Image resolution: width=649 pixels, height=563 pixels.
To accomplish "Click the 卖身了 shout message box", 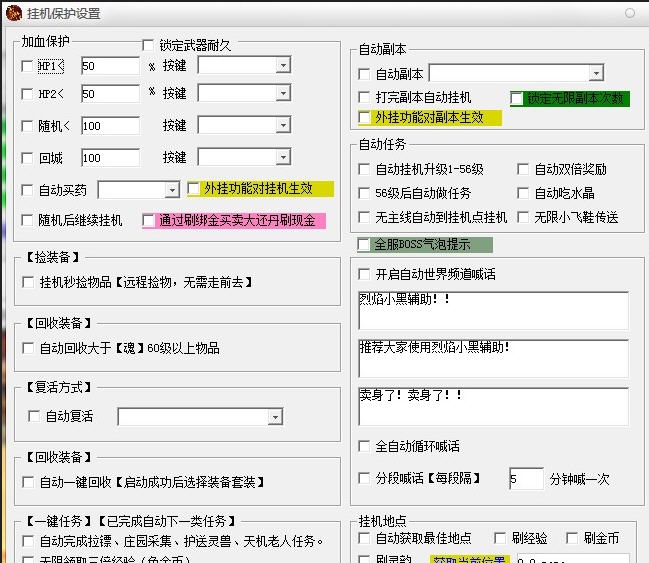I will pyautogui.click(x=493, y=405).
